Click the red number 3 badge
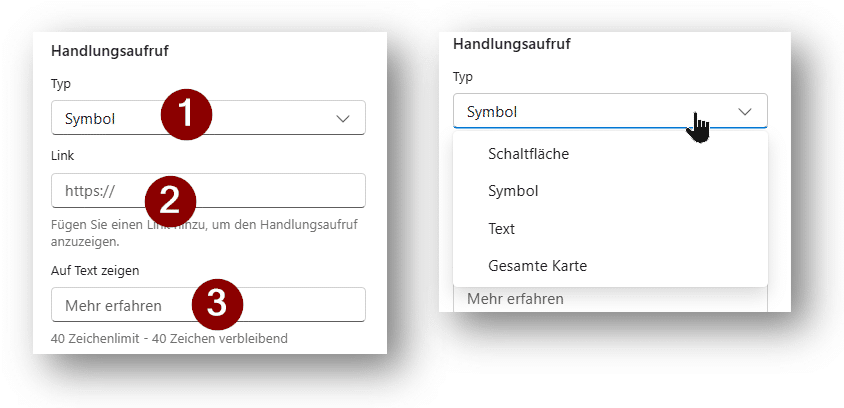 point(216,304)
